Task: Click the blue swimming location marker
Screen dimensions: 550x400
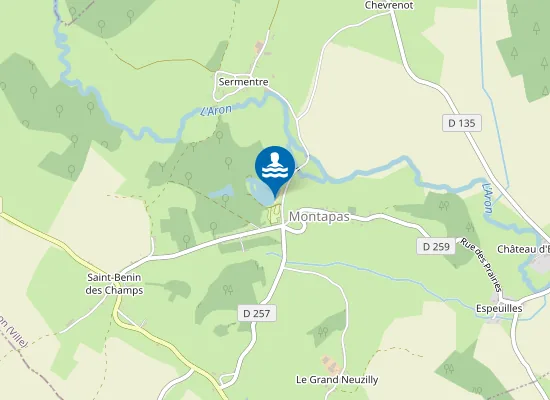Action: (x=275, y=169)
